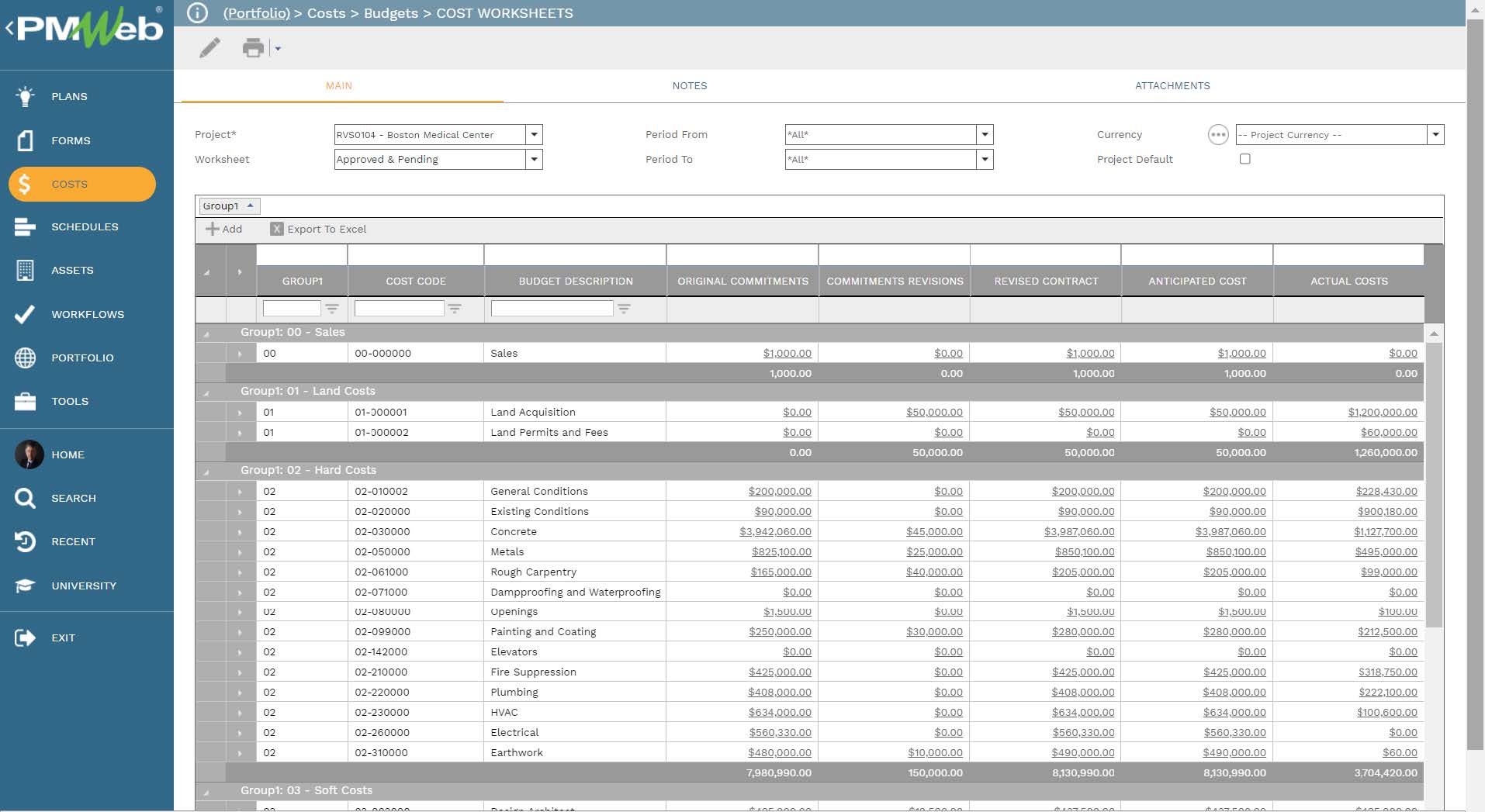Click the header collapse-all triangle
The height and width of the screenshot is (812, 1485).
[206, 272]
